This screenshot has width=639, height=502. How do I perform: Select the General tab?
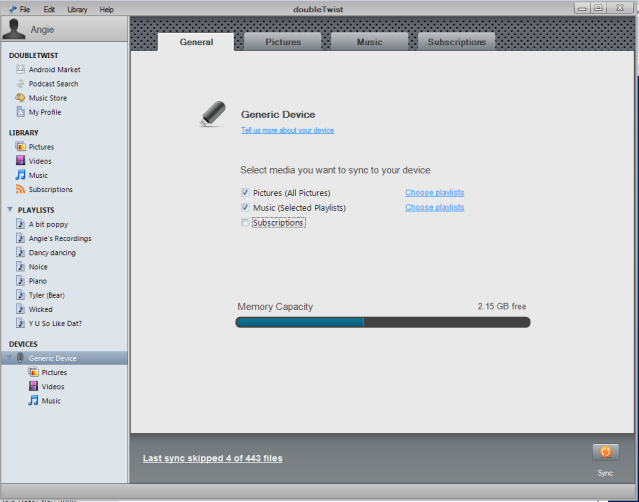click(196, 42)
